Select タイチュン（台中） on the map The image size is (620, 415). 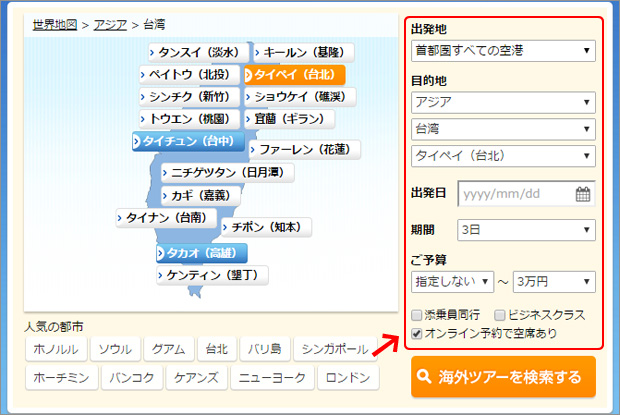click(188, 142)
